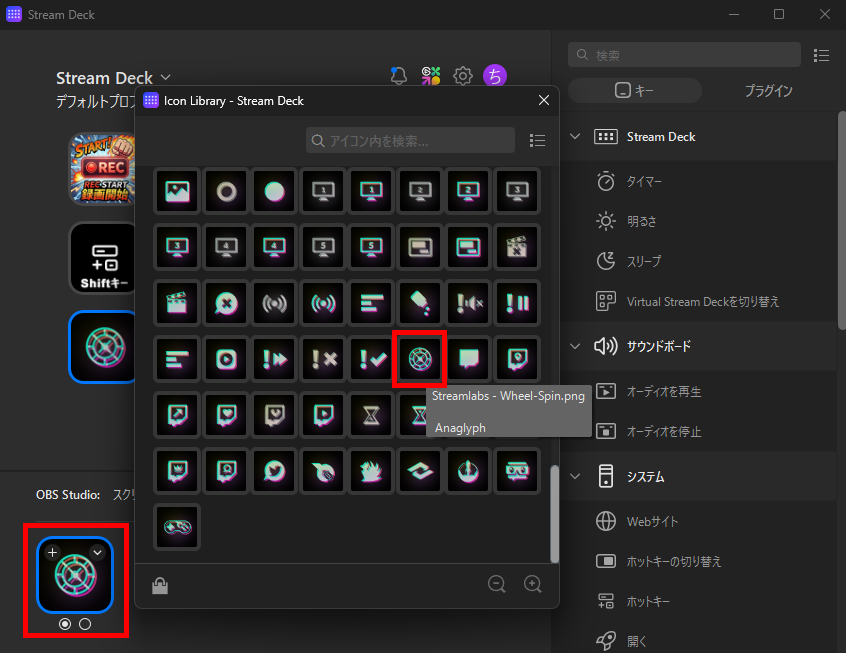Pick the game controller icon

point(178,527)
